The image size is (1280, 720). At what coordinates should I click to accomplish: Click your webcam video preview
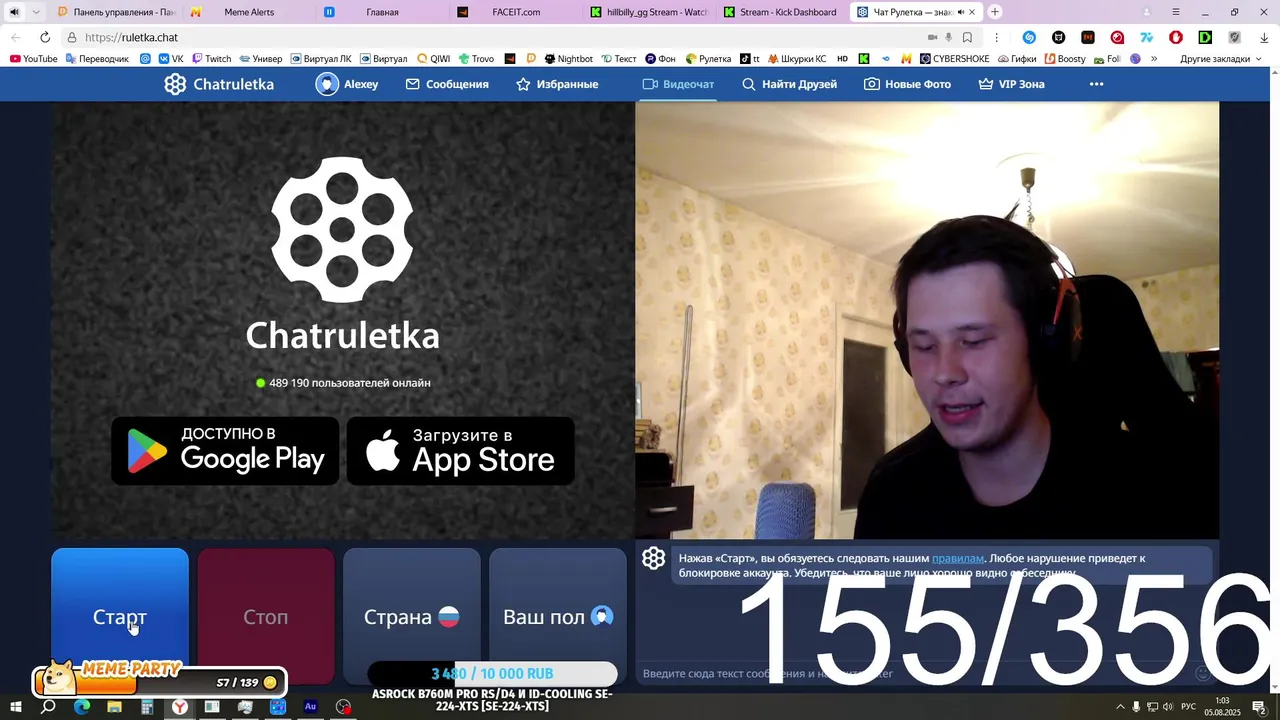[x=927, y=320]
